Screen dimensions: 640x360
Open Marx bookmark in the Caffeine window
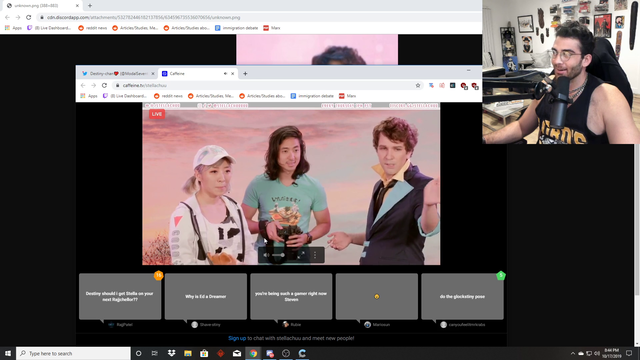click(x=347, y=96)
